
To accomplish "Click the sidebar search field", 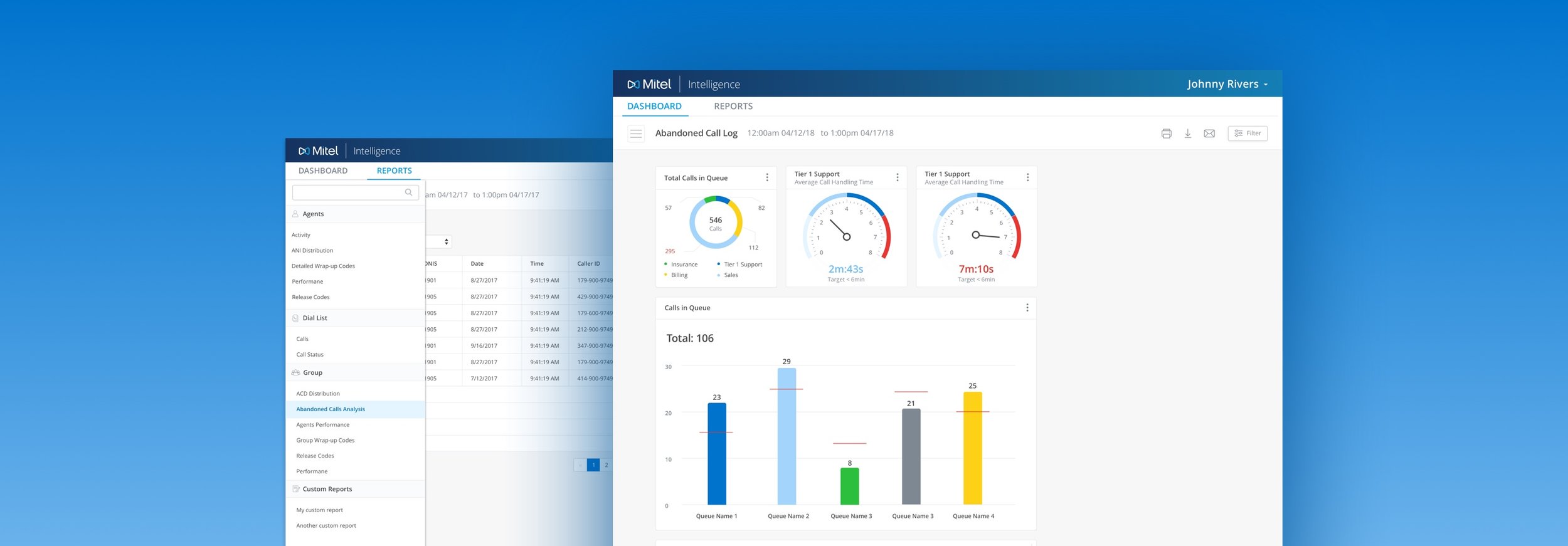I will pyautogui.click(x=355, y=192).
